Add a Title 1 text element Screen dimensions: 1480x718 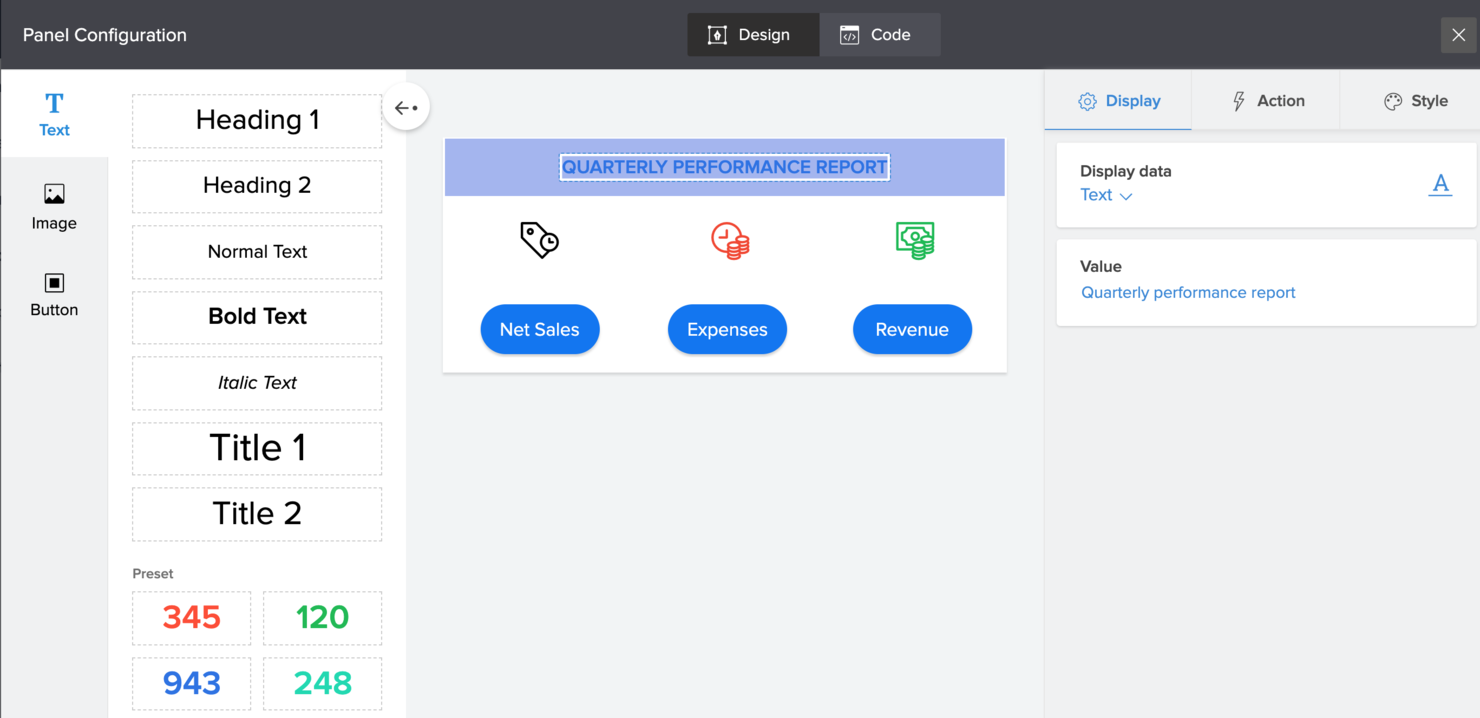click(x=256, y=448)
